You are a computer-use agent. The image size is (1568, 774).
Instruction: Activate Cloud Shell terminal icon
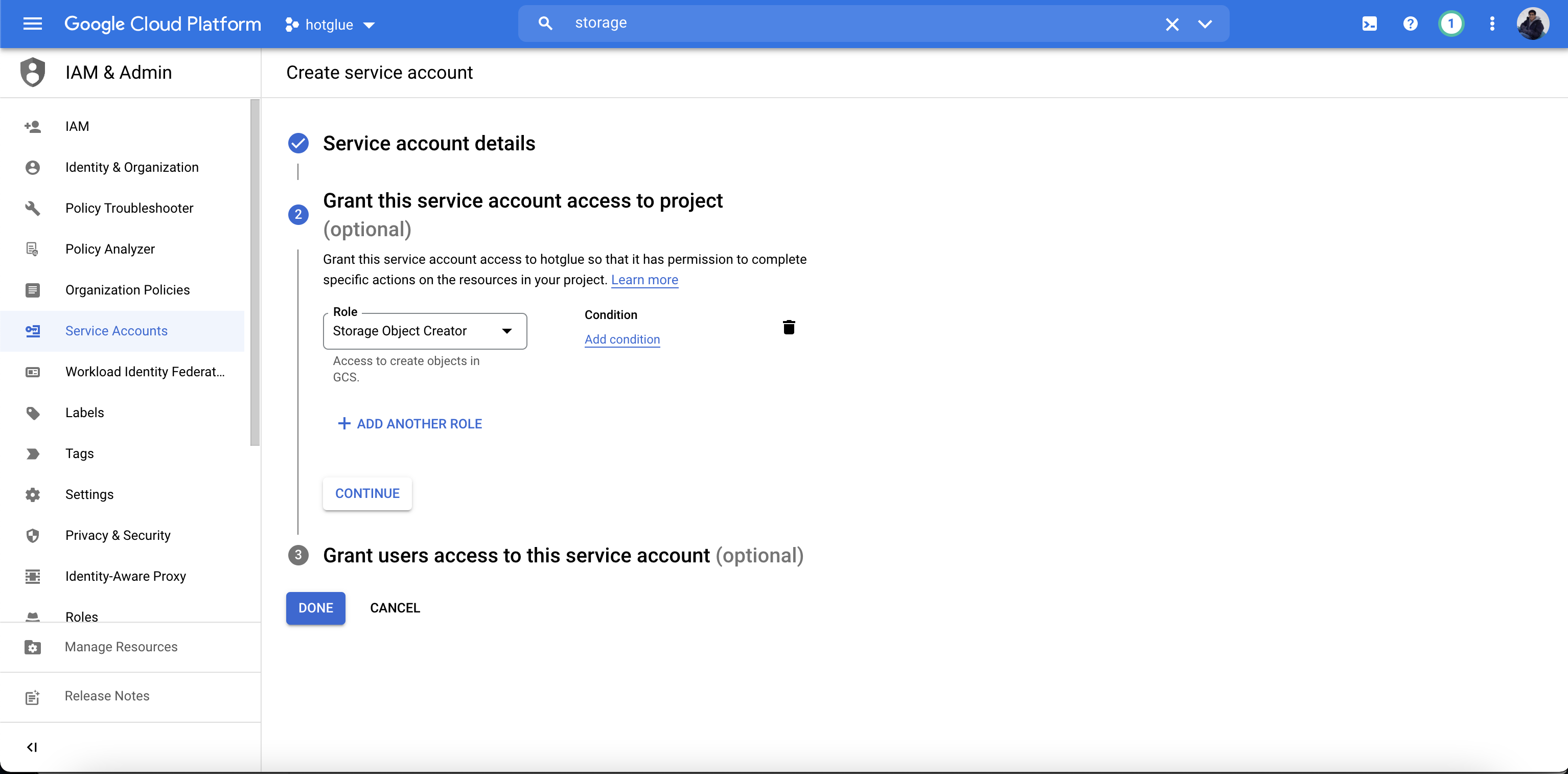[1370, 24]
